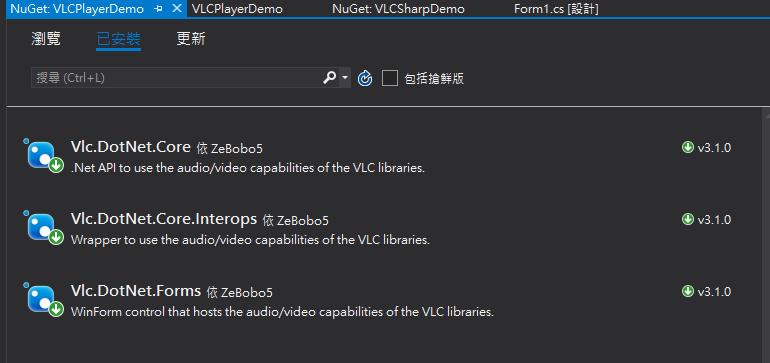
Task: Pin the NuGet: VLCPlayerDemo tab
Action: click(158, 9)
